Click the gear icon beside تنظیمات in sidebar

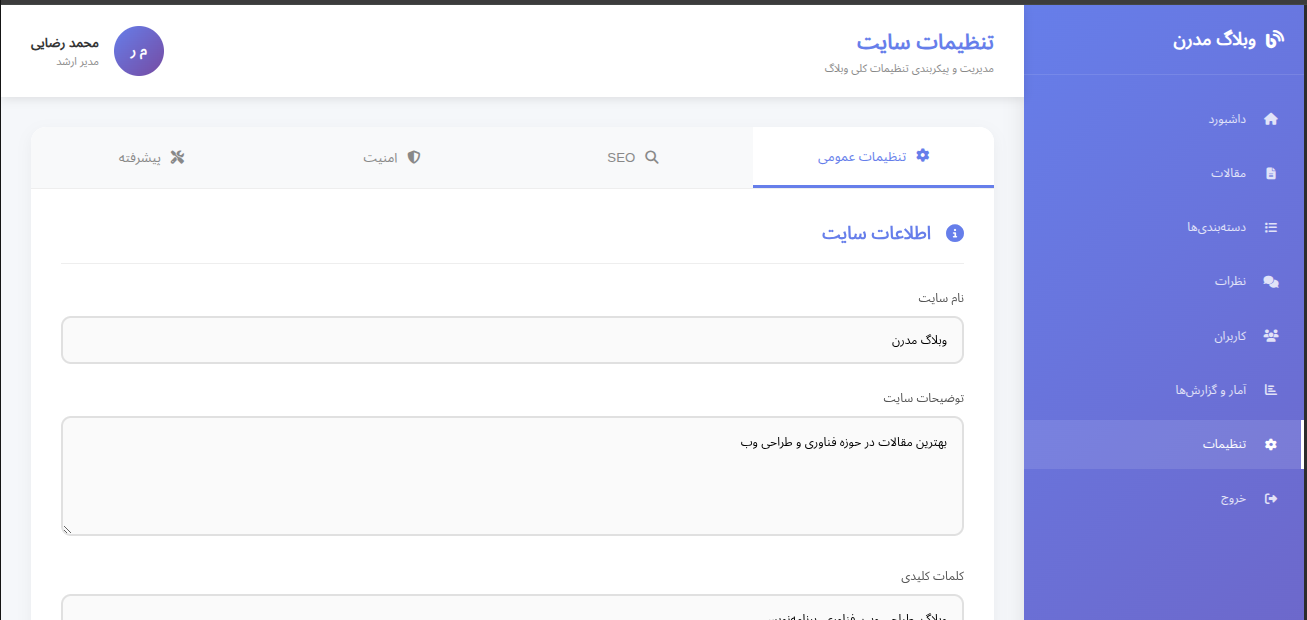pos(1271,444)
